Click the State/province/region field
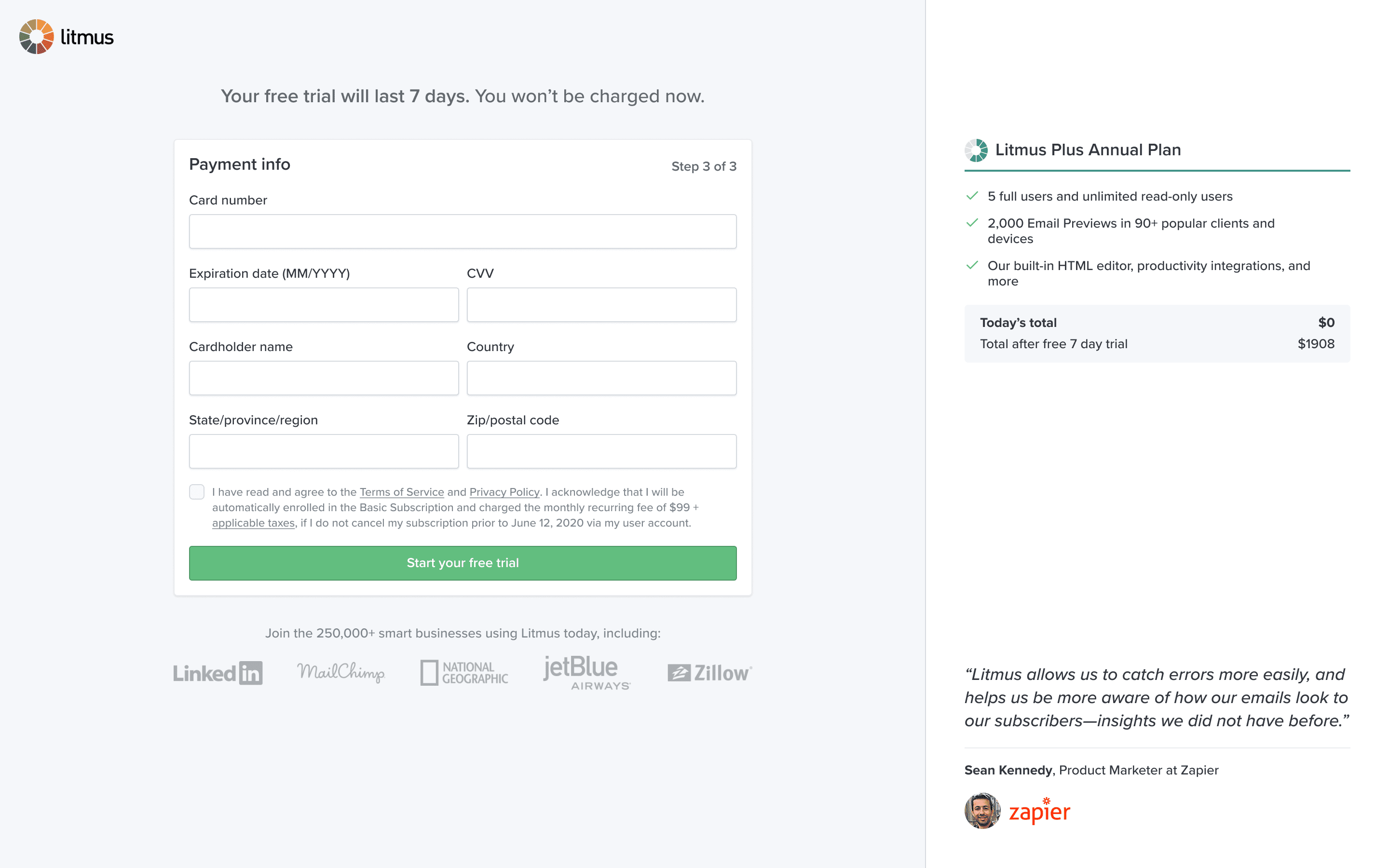The height and width of the screenshot is (868, 1389). pos(324,451)
